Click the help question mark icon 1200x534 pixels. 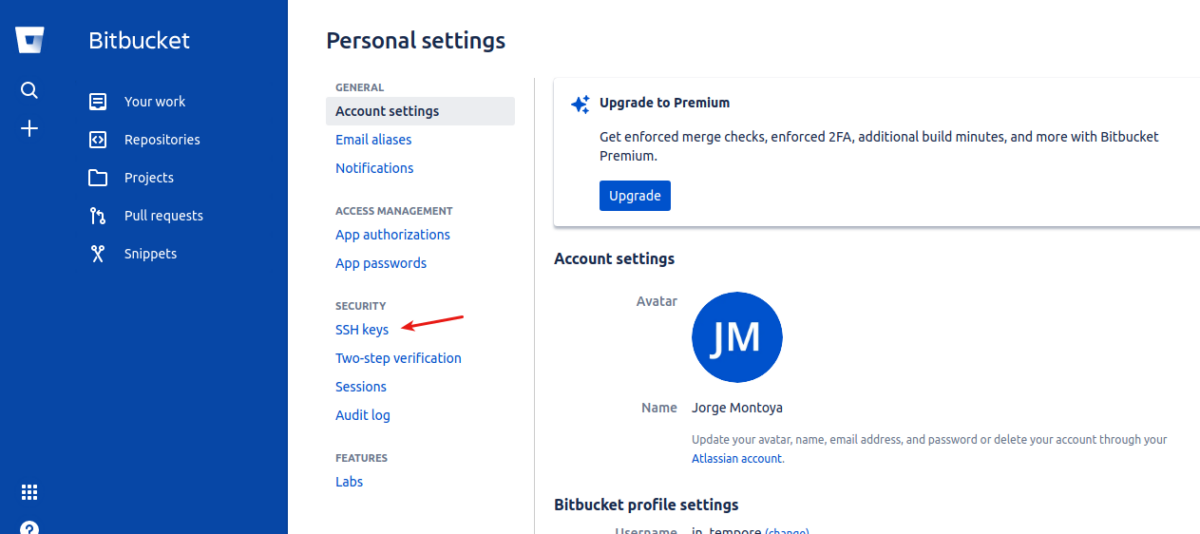[30, 527]
